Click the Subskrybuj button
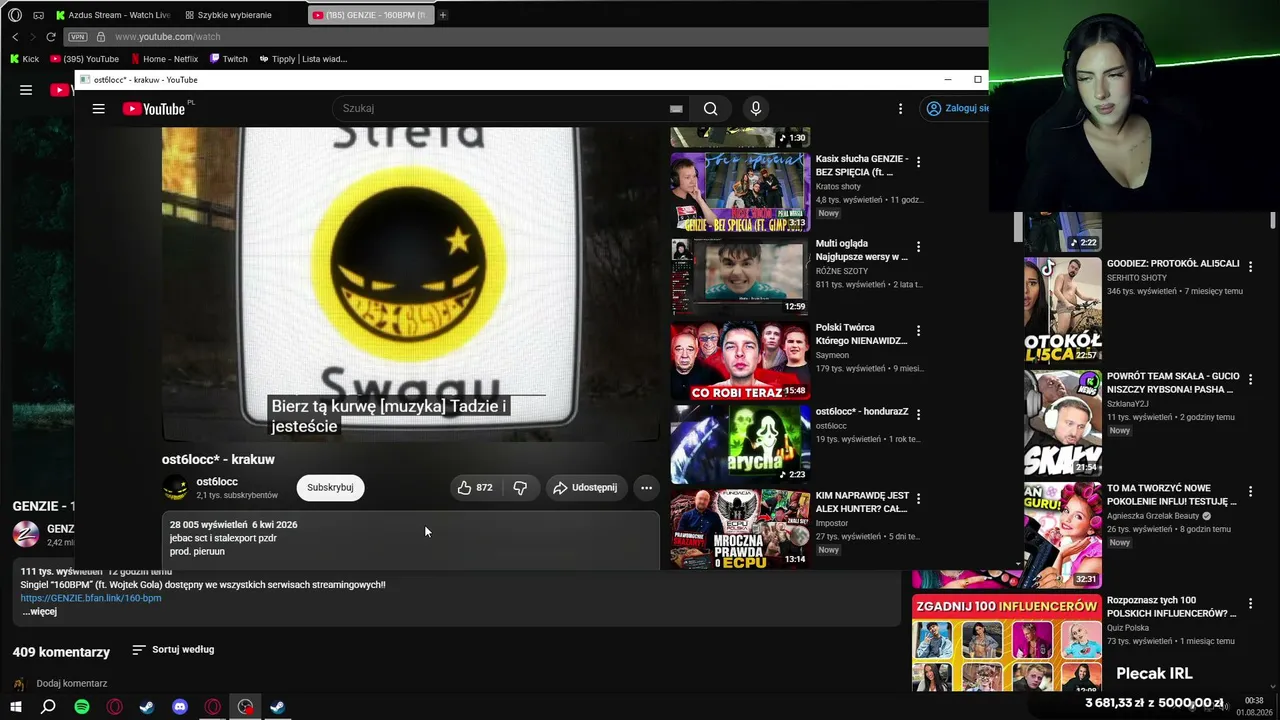 click(x=330, y=488)
